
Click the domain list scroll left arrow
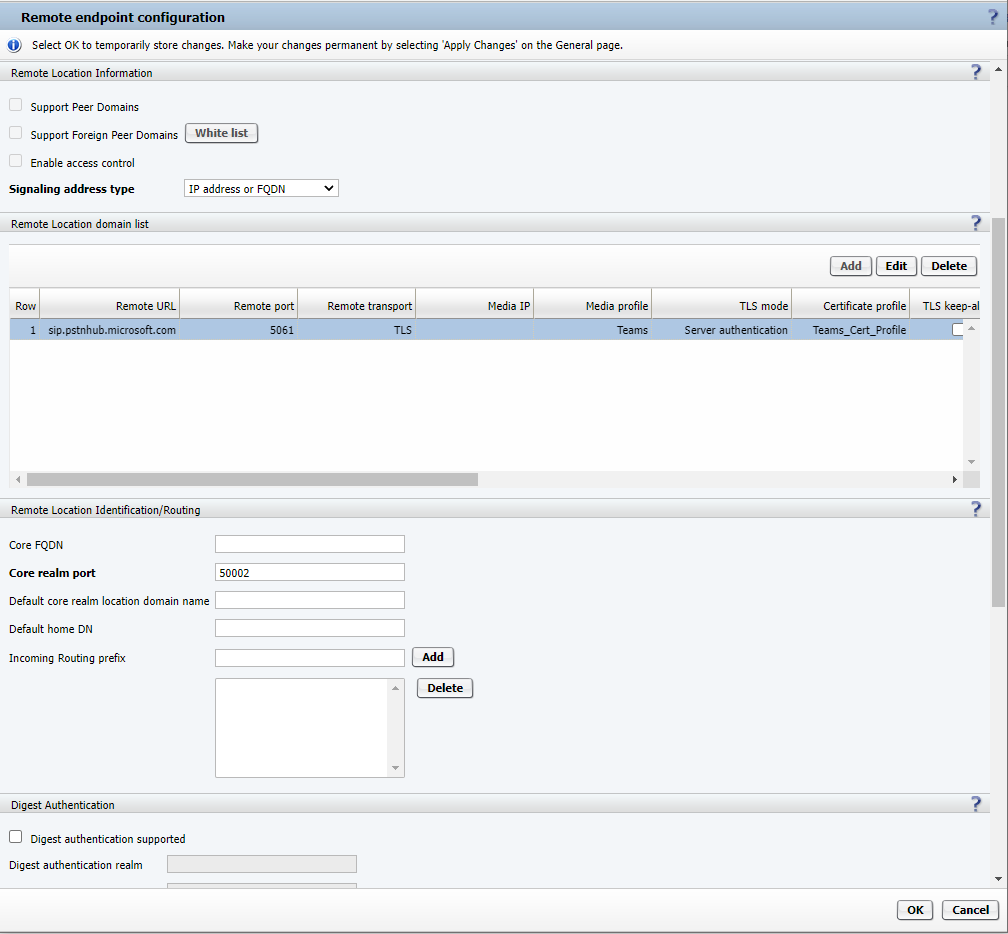point(18,480)
